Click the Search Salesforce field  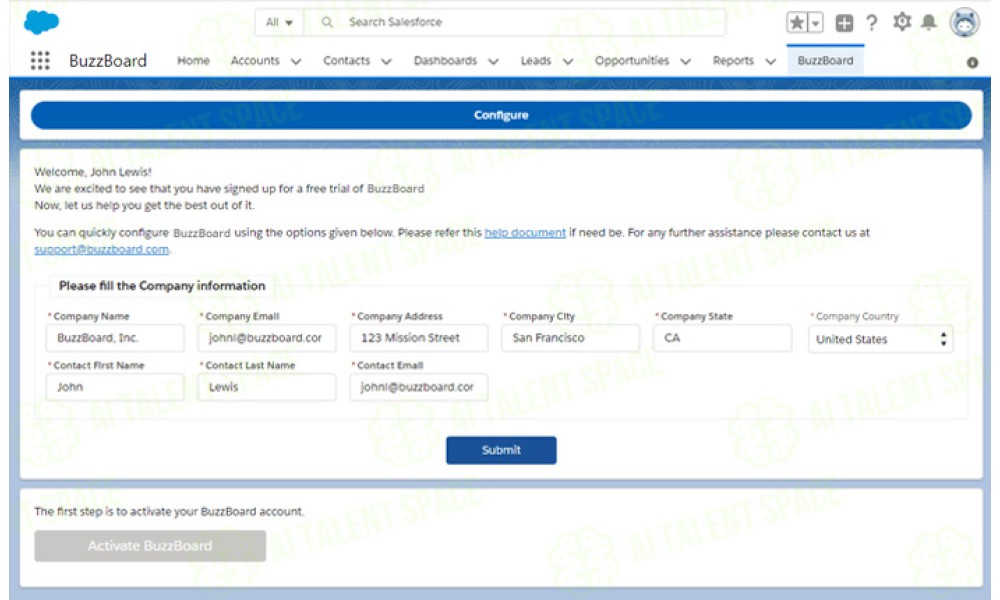pyautogui.click(x=515, y=22)
